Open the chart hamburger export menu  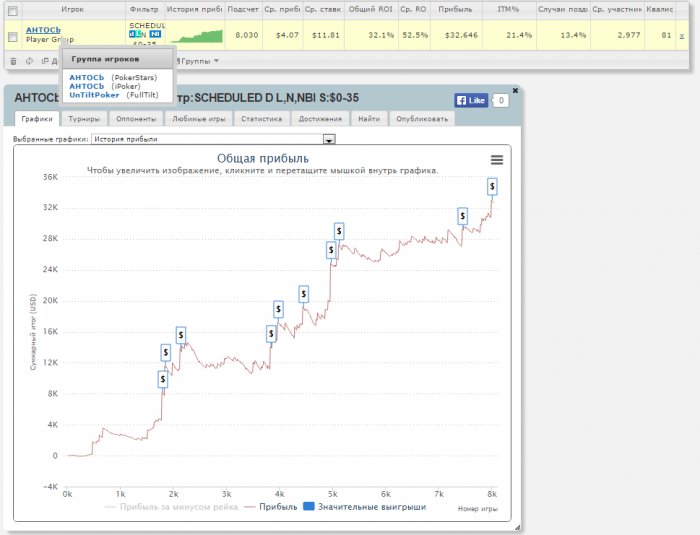[496, 160]
